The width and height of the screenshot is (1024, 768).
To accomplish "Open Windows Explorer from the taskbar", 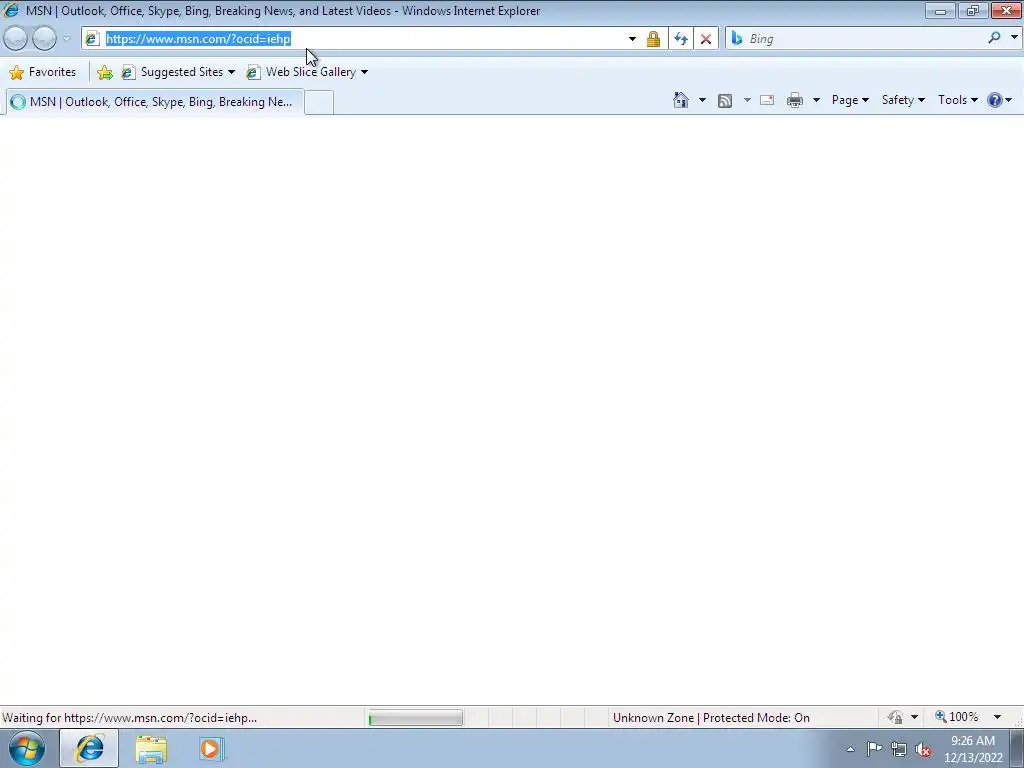I will (151, 749).
